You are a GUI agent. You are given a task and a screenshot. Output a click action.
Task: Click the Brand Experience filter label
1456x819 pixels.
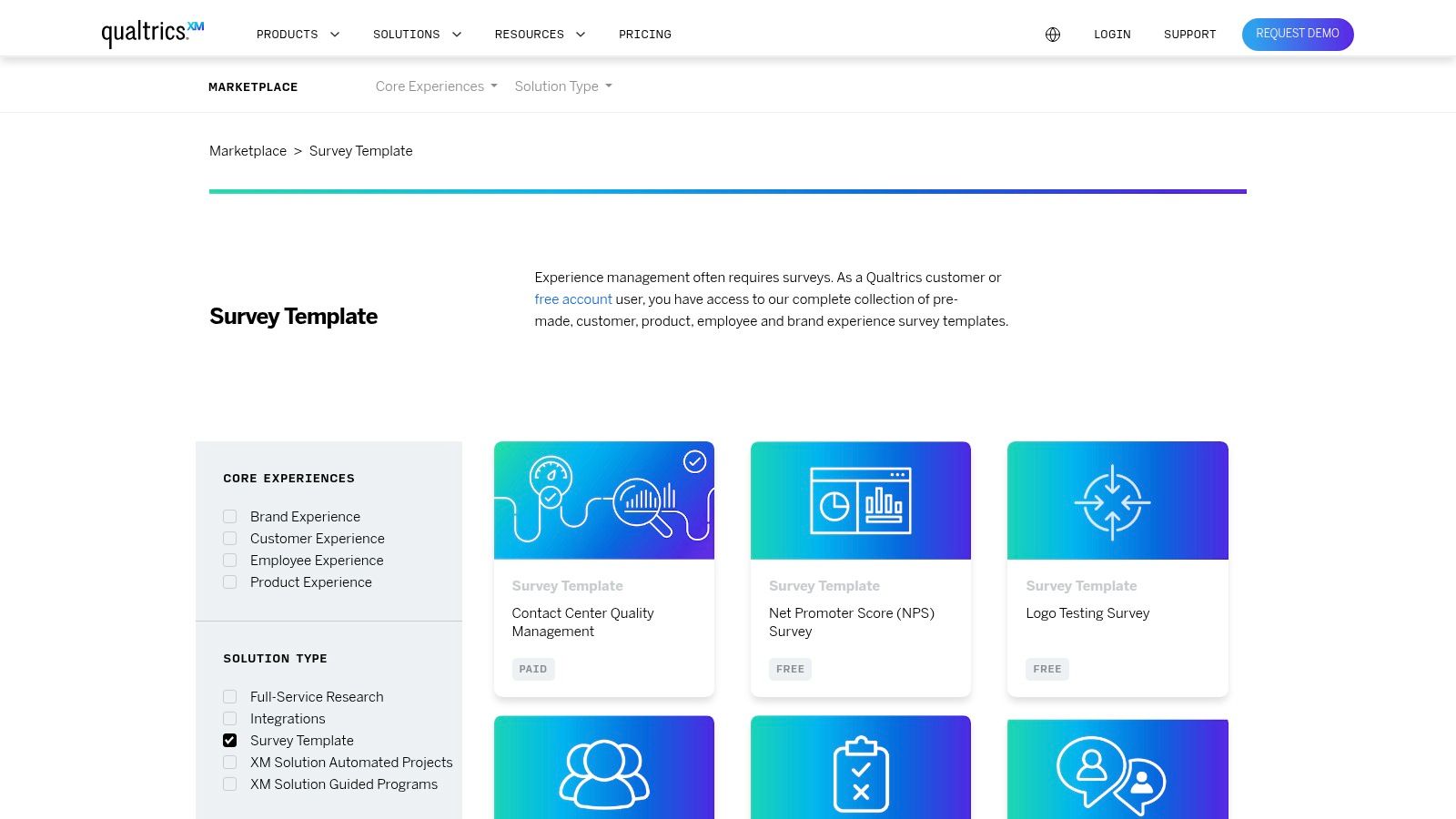pos(305,517)
